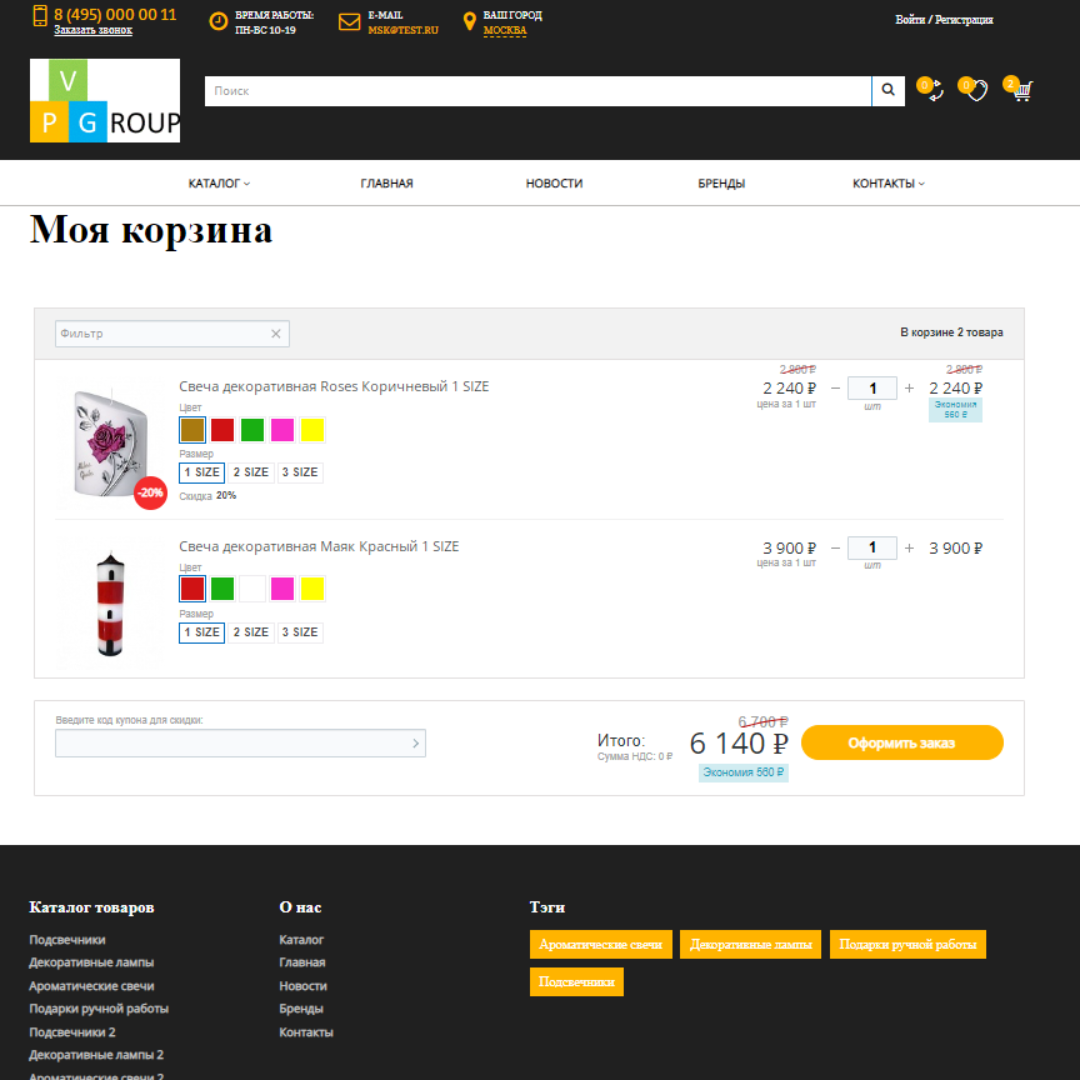Apply coupon code arrow icon
Viewport: 1080px width, 1080px height.
point(416,743)
